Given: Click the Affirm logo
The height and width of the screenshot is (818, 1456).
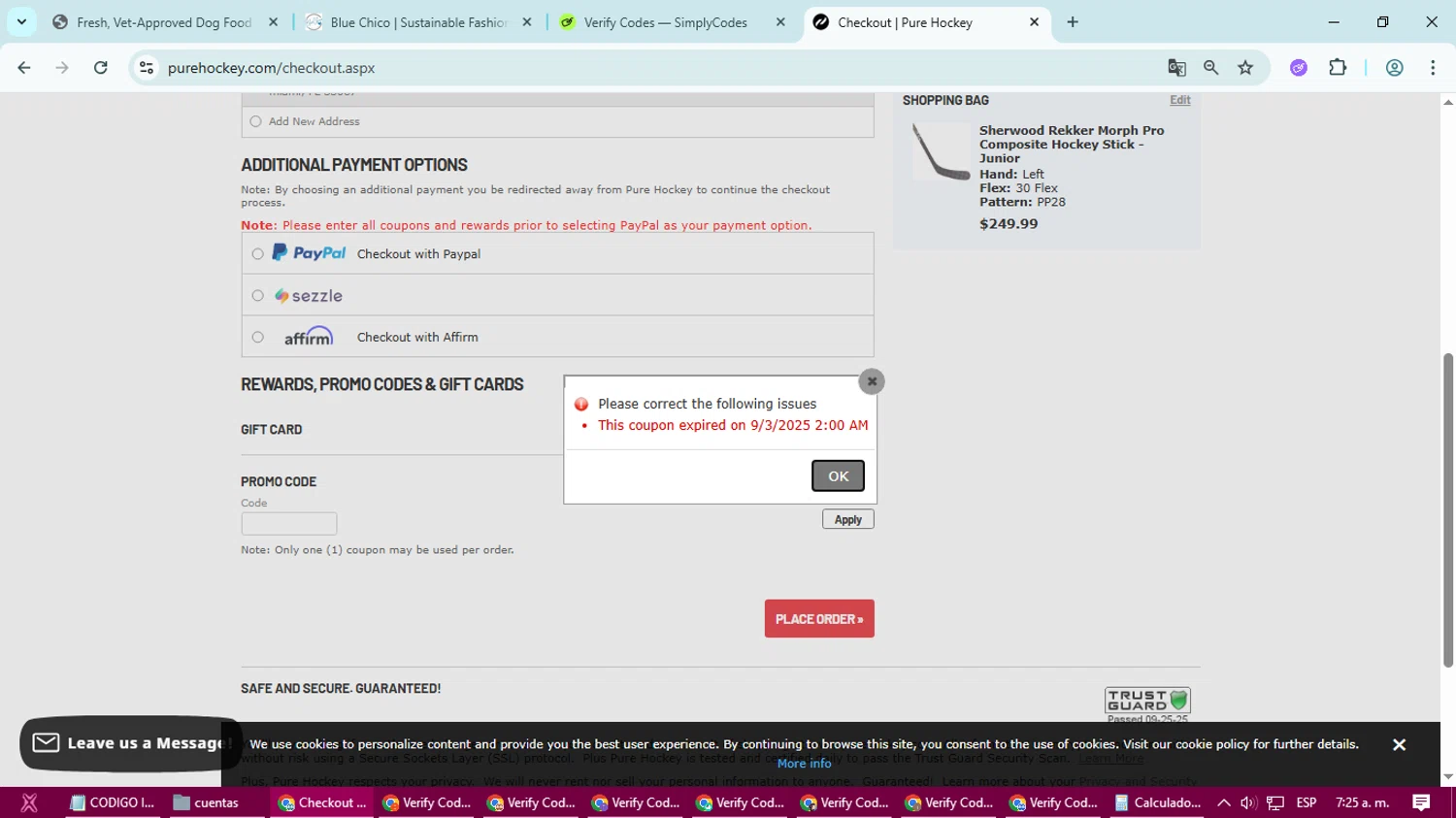Looking at the screenshot, I should pos(309,337).
